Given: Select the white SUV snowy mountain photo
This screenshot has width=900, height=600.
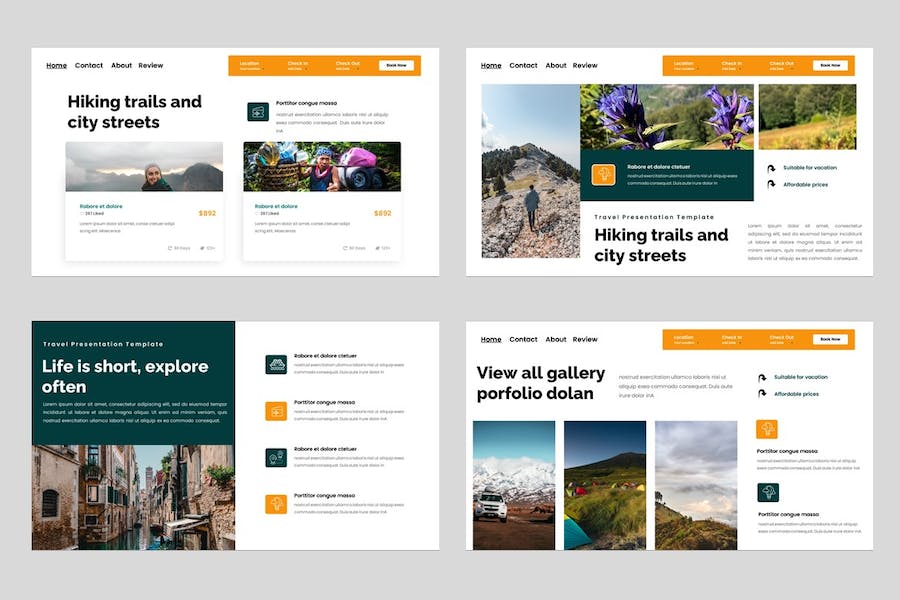Looking at the screenshot, I should point(513,485).
